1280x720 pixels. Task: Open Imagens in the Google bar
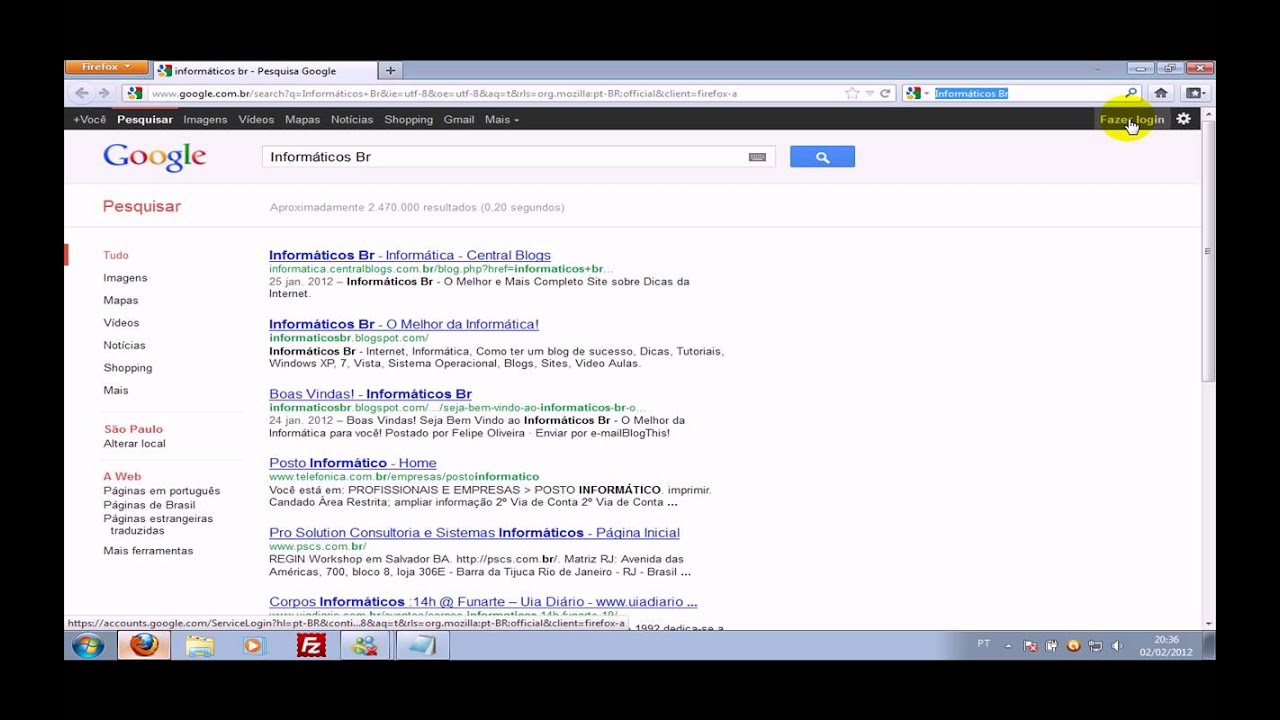click(x=205, y=119)
